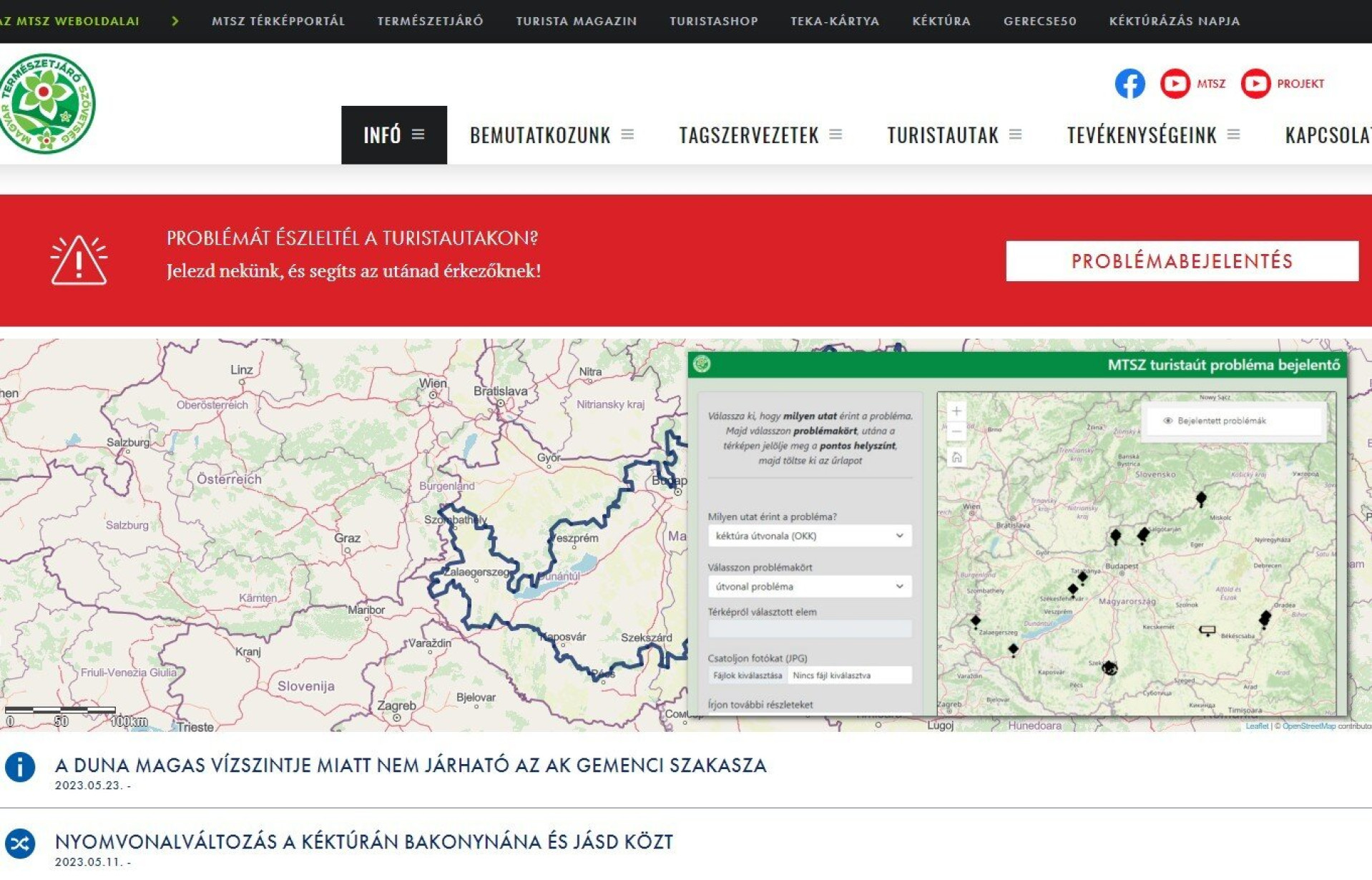Click the problem marker near Oradea
Screen dimensions: 1372x880
coord(1265,618)
